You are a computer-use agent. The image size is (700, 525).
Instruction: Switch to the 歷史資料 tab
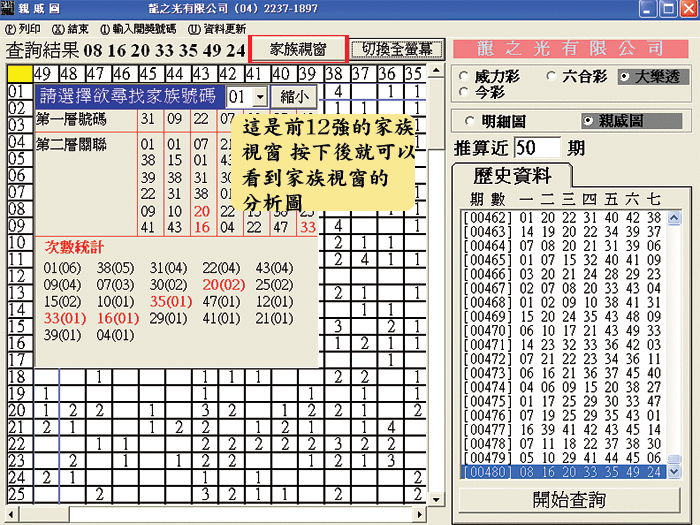tap(512, 175)
